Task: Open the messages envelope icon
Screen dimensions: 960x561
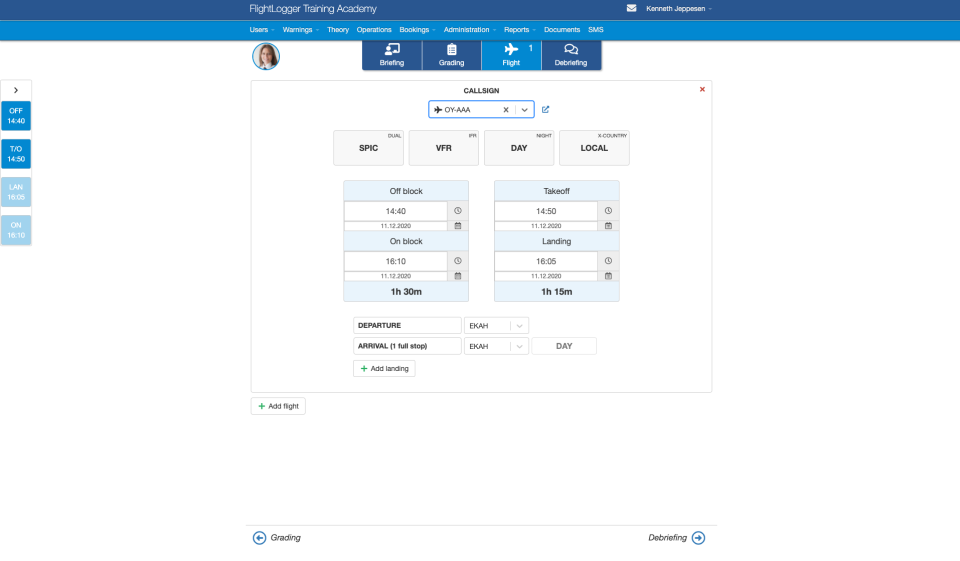Action: (x=631, y=9)
